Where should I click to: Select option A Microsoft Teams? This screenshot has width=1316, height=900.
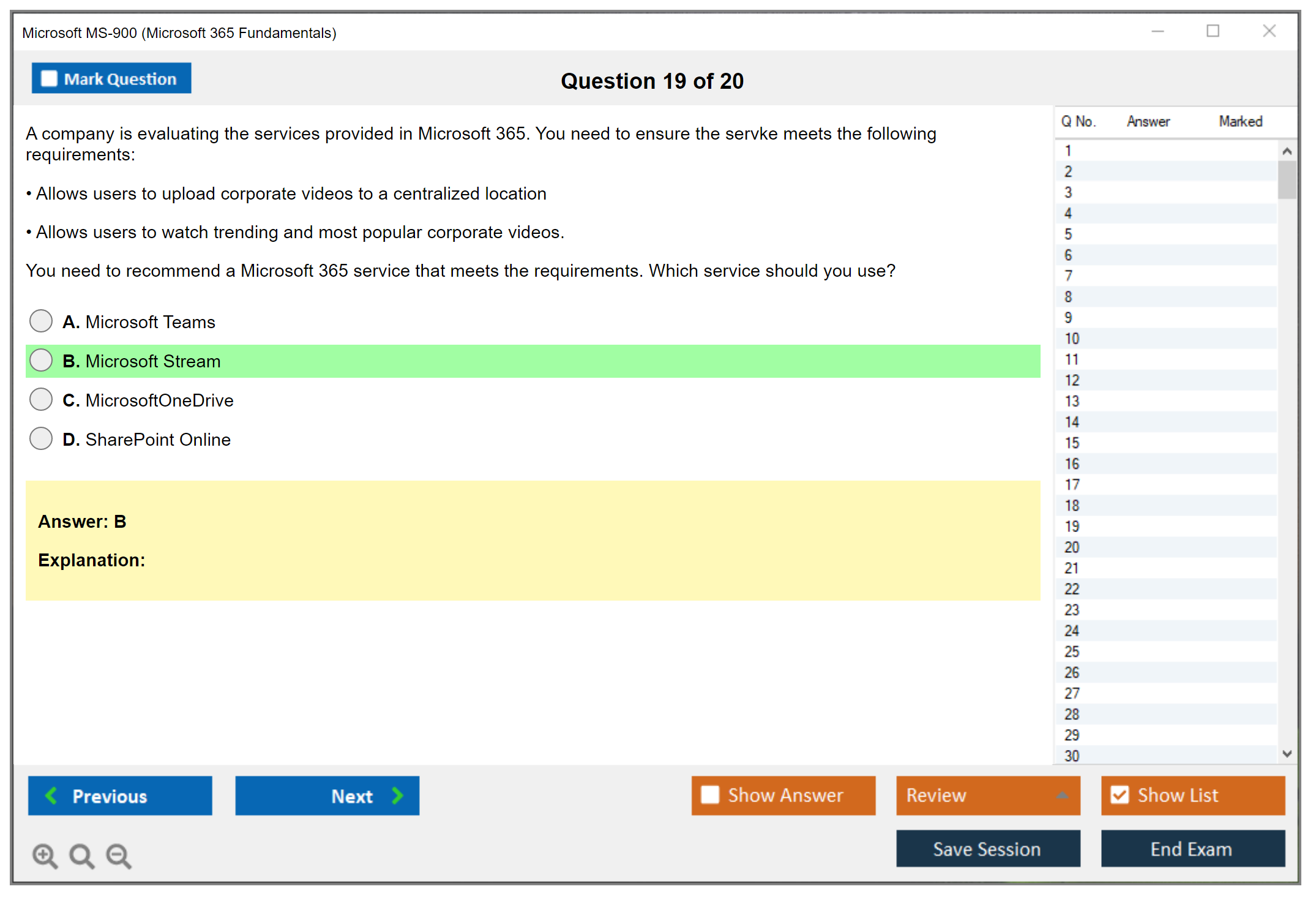tap(41, 321)
